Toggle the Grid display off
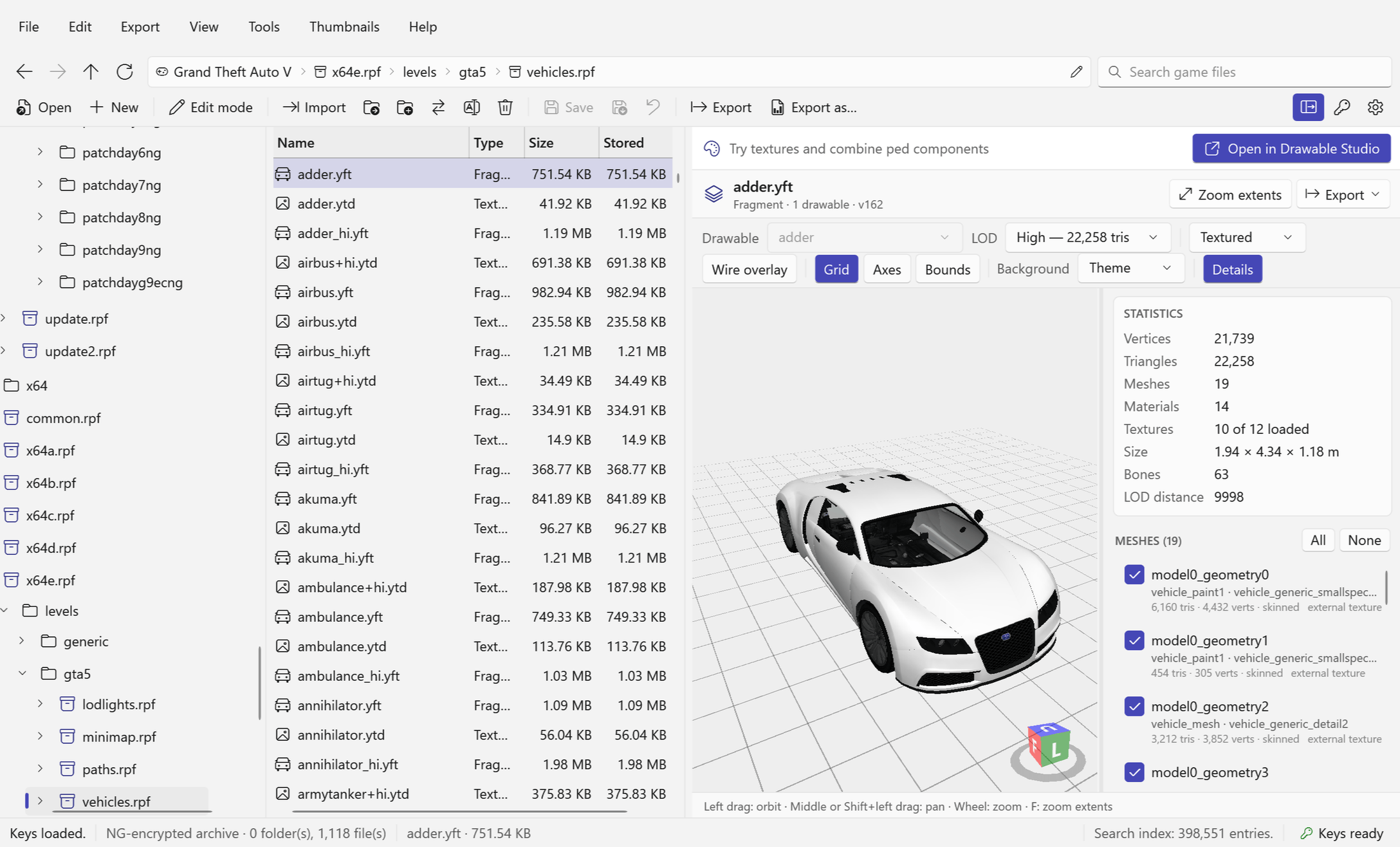This screenshot has width=1400, height=847. [x=836, y=269]
